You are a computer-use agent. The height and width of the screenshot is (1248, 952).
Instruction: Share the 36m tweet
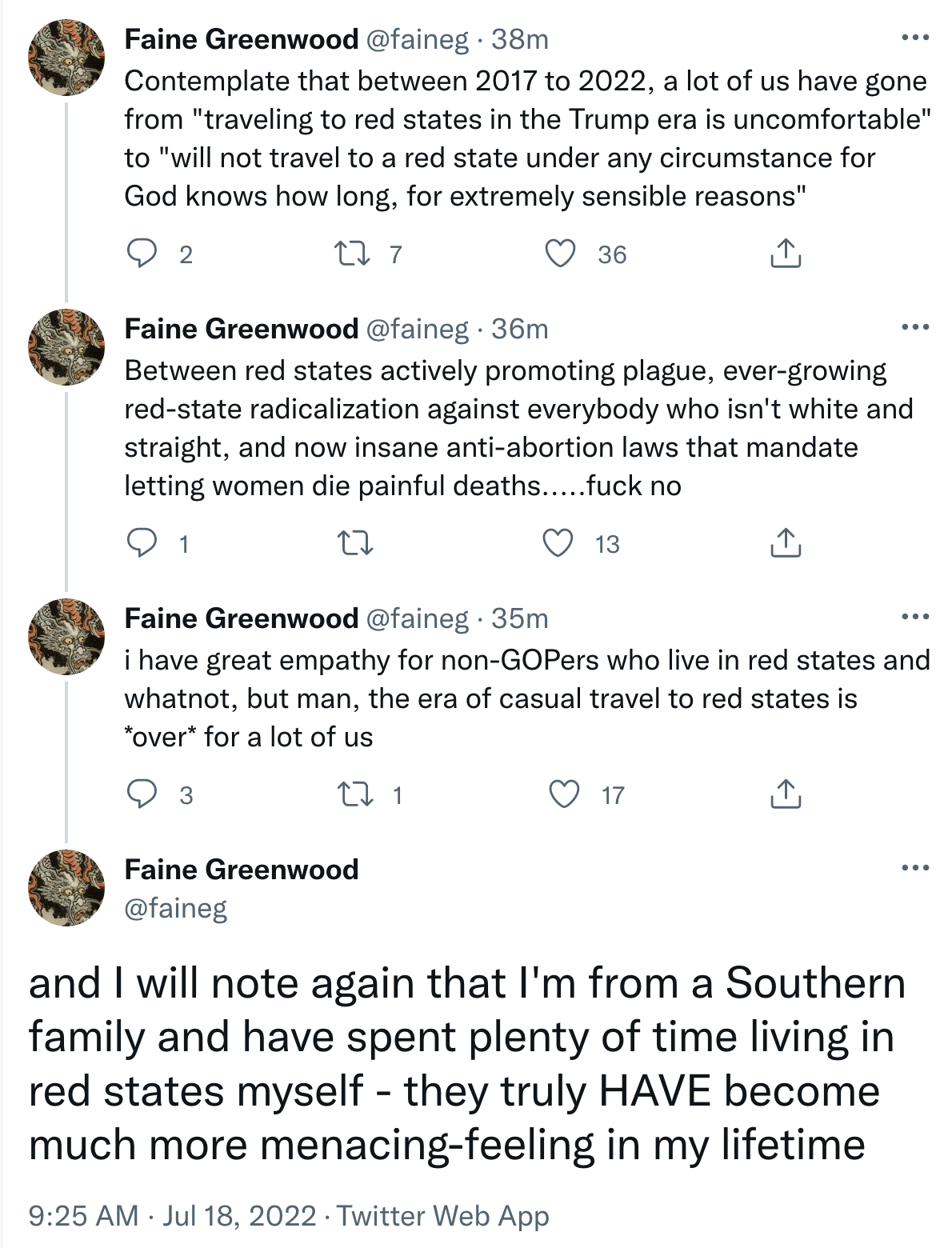click(x=785, y=543)
